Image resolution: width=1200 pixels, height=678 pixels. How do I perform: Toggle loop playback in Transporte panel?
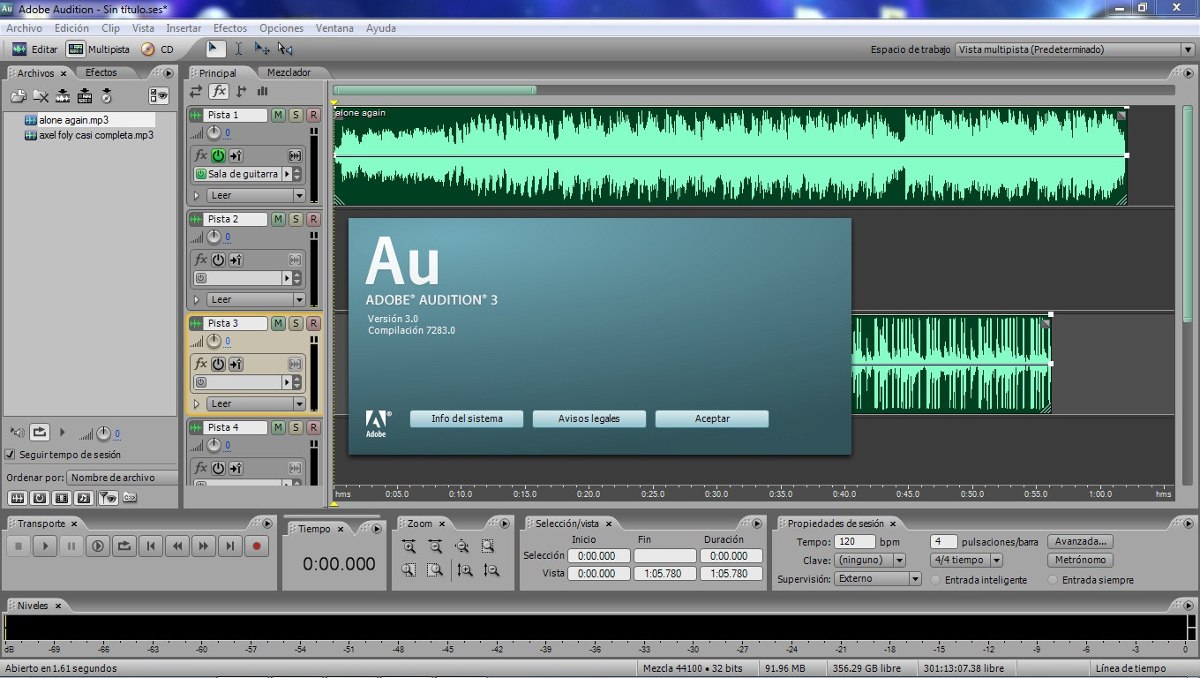124,546
